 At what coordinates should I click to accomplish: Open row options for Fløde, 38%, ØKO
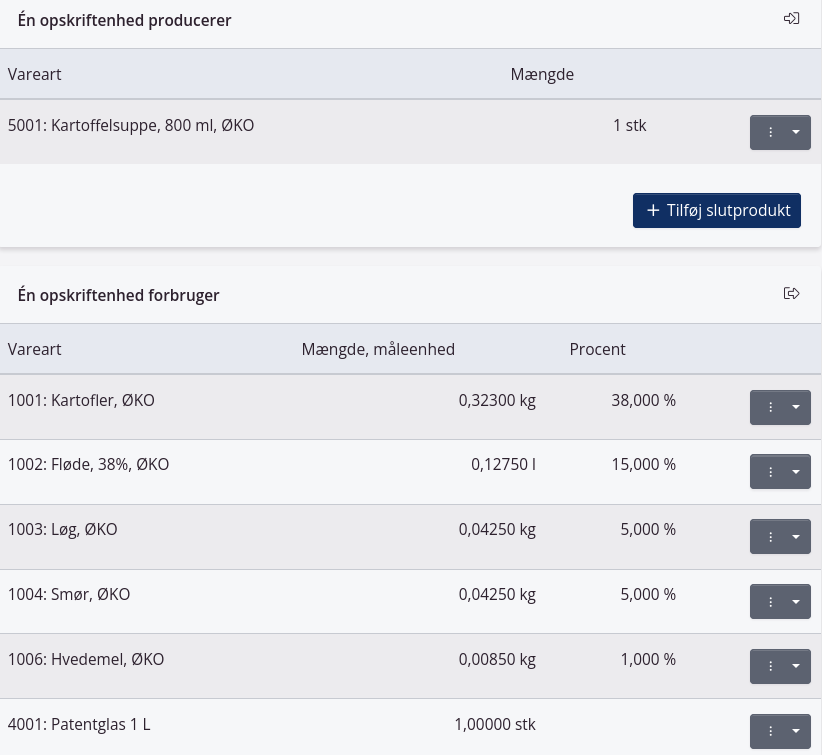click(x=780, y=472)
